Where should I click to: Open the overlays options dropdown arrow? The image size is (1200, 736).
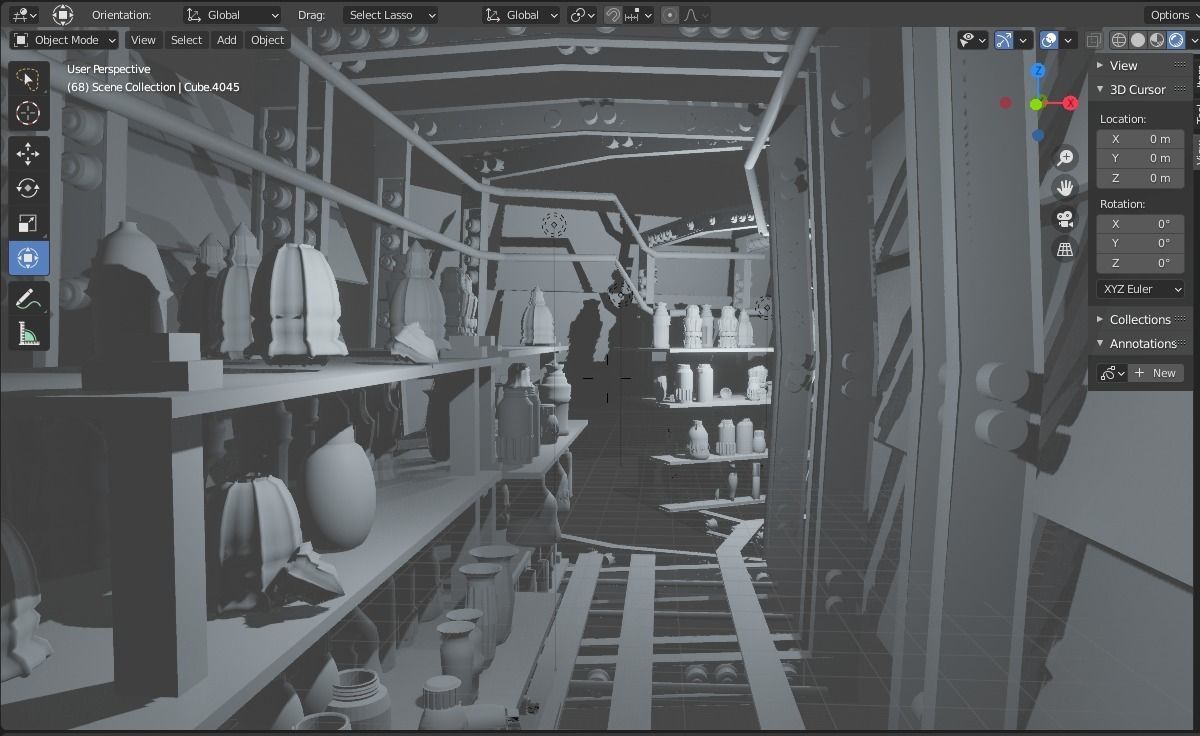point(1069,40)
